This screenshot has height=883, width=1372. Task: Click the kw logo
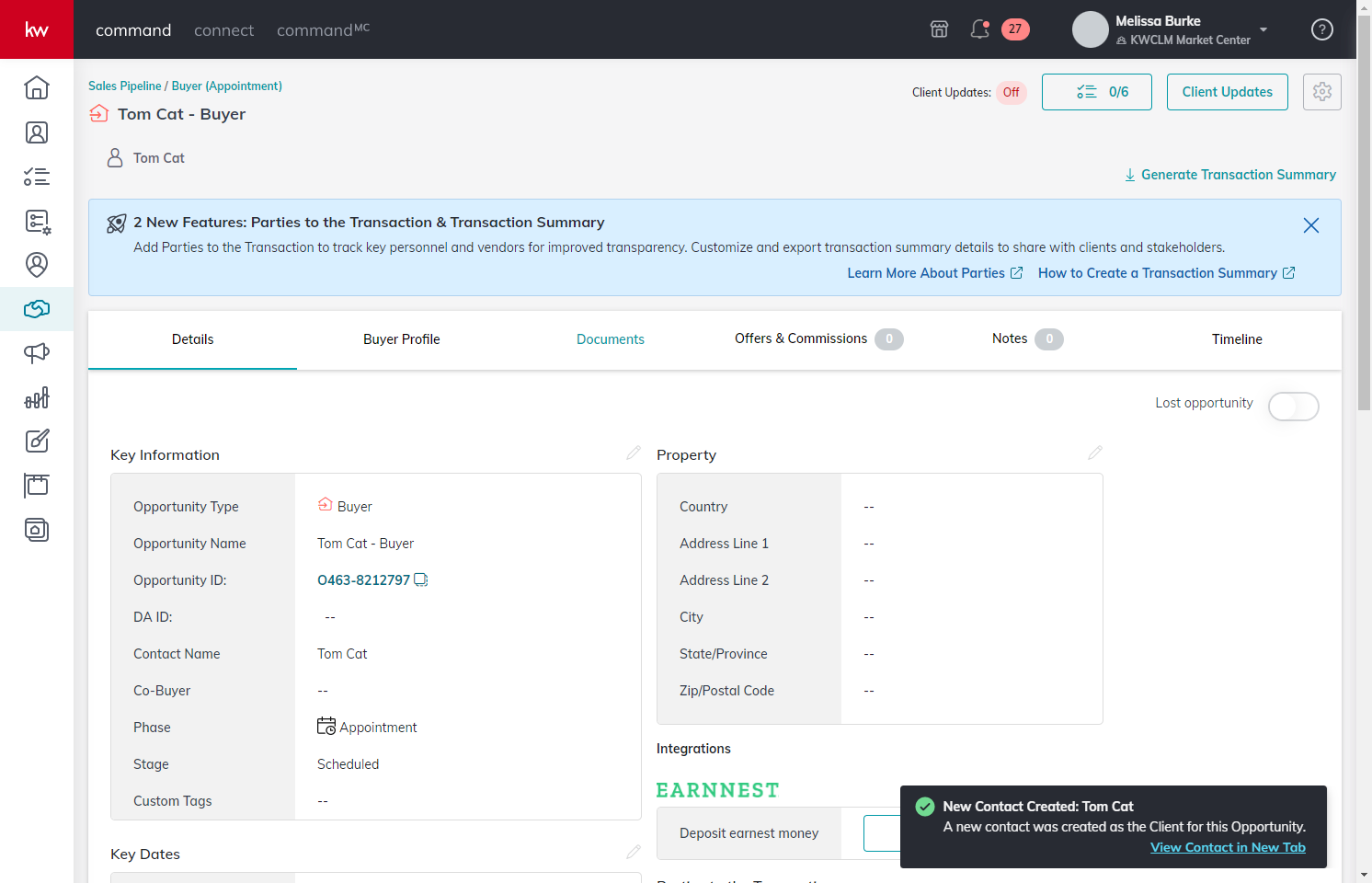(37, 29)
